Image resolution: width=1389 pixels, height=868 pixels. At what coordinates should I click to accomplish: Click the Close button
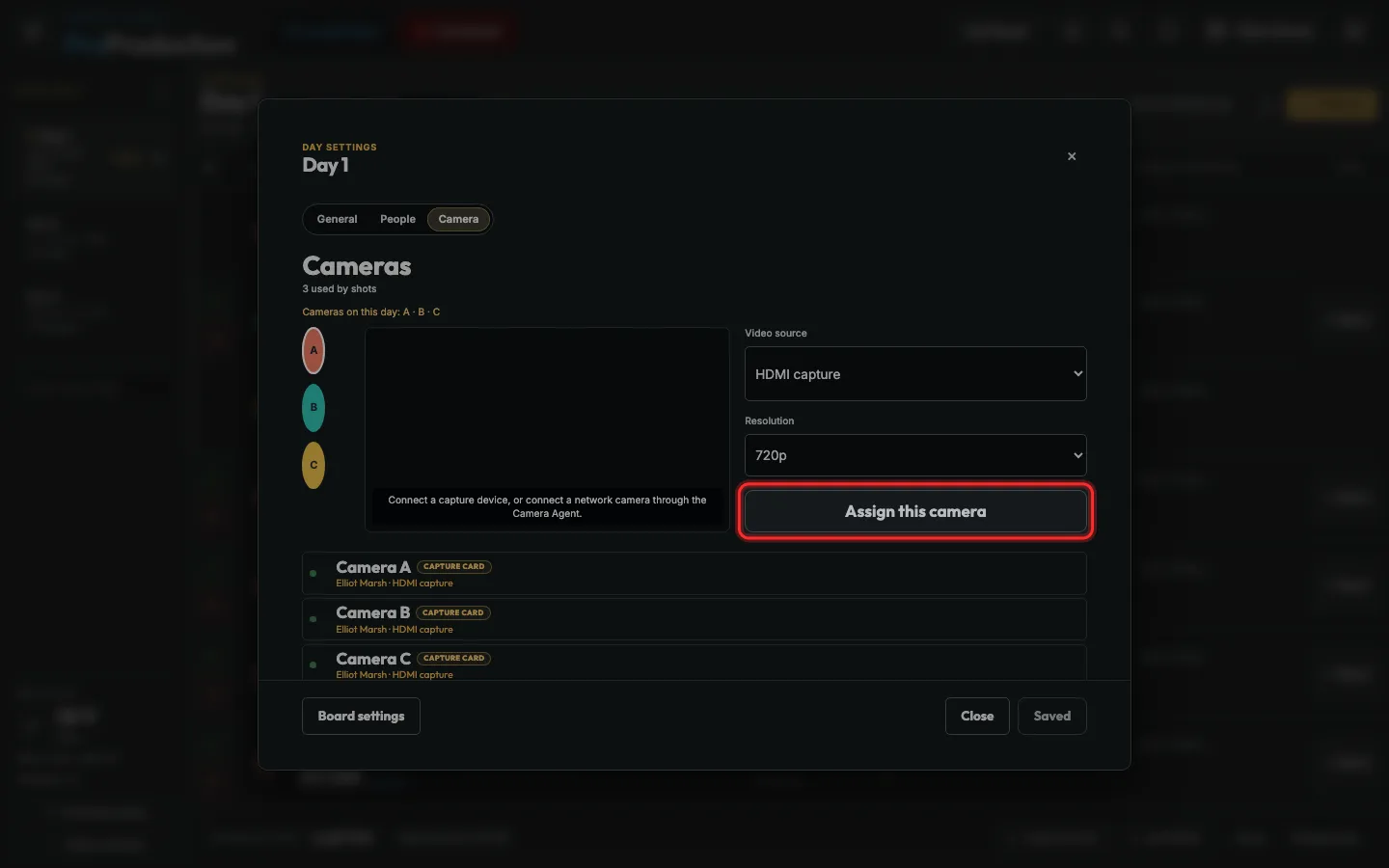[x=977, y=716]
